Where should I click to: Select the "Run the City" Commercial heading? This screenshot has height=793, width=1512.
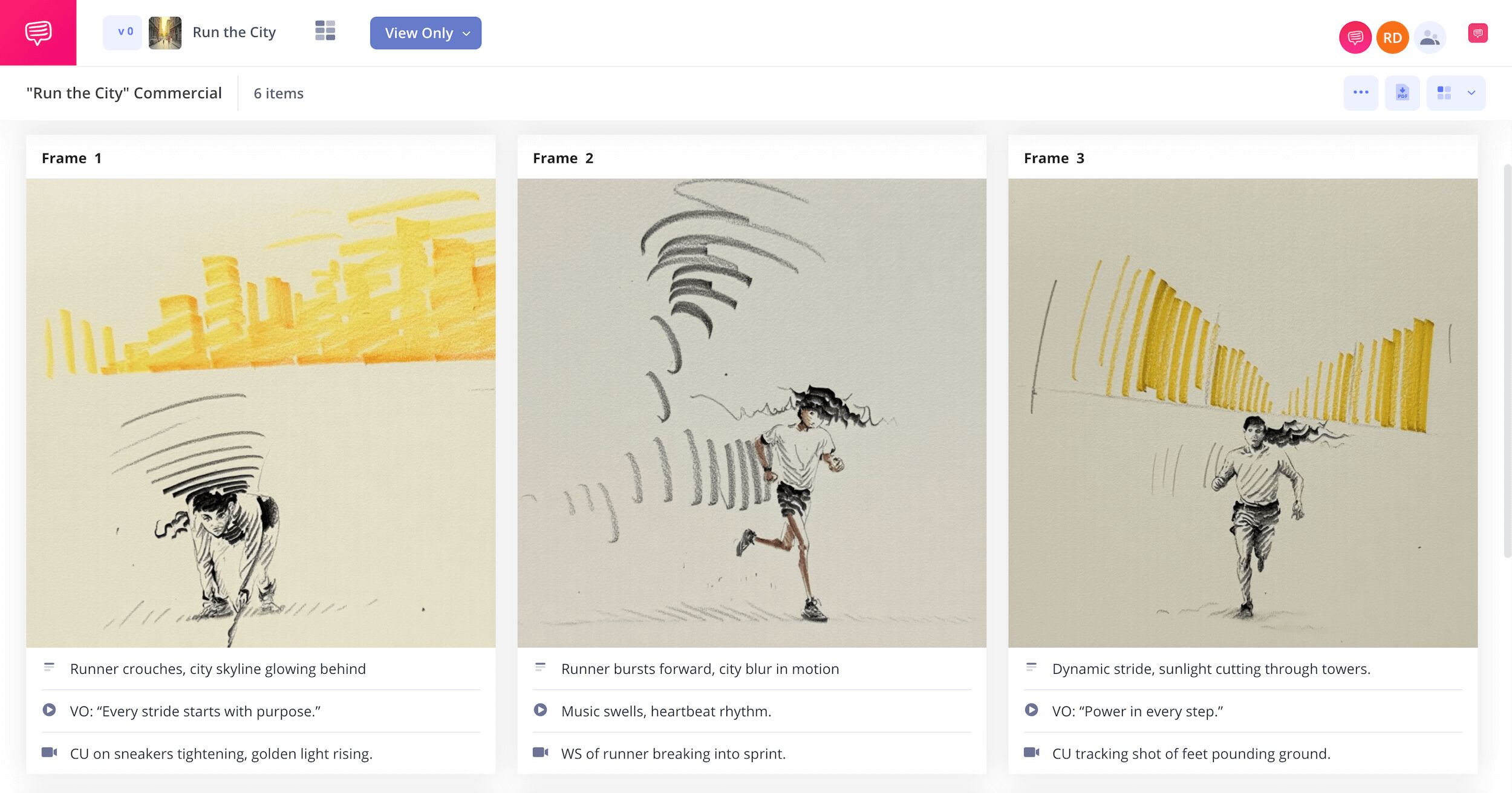(x=124, y=93)
